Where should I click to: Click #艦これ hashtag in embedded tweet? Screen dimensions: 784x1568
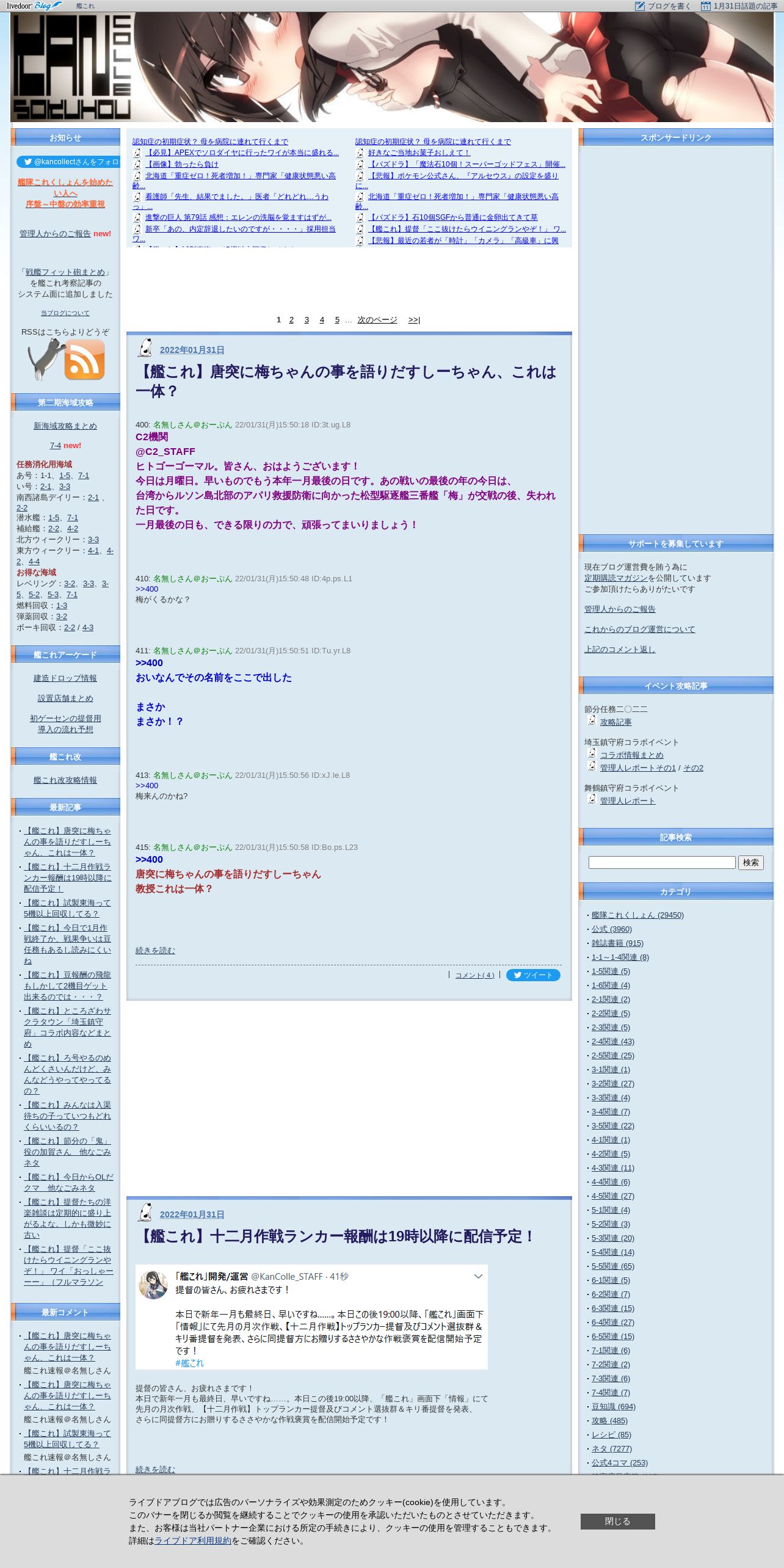tap(190, 1363)
